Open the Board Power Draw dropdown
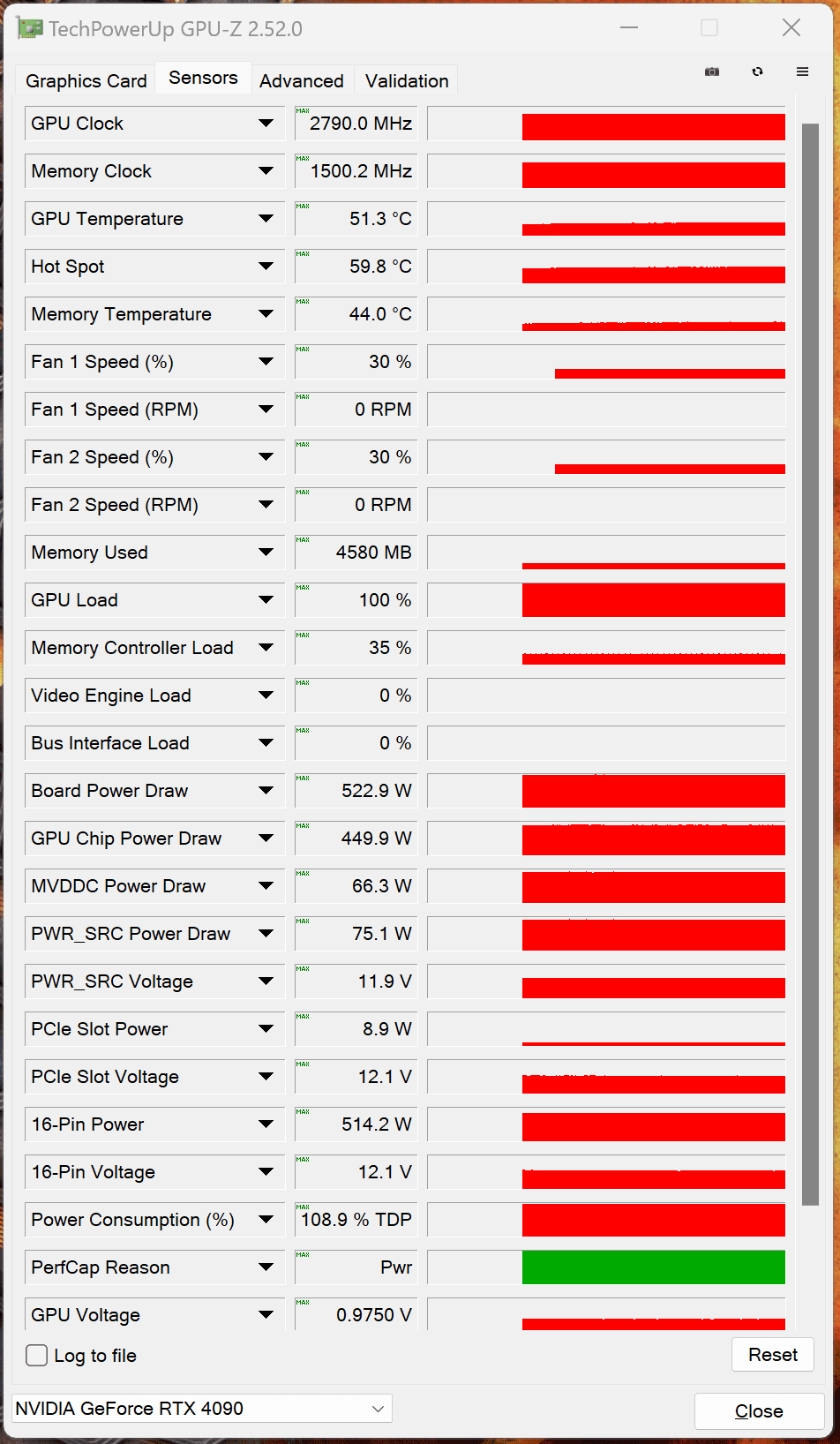Screen dimensions: 840x1444 tap(266, 791)
